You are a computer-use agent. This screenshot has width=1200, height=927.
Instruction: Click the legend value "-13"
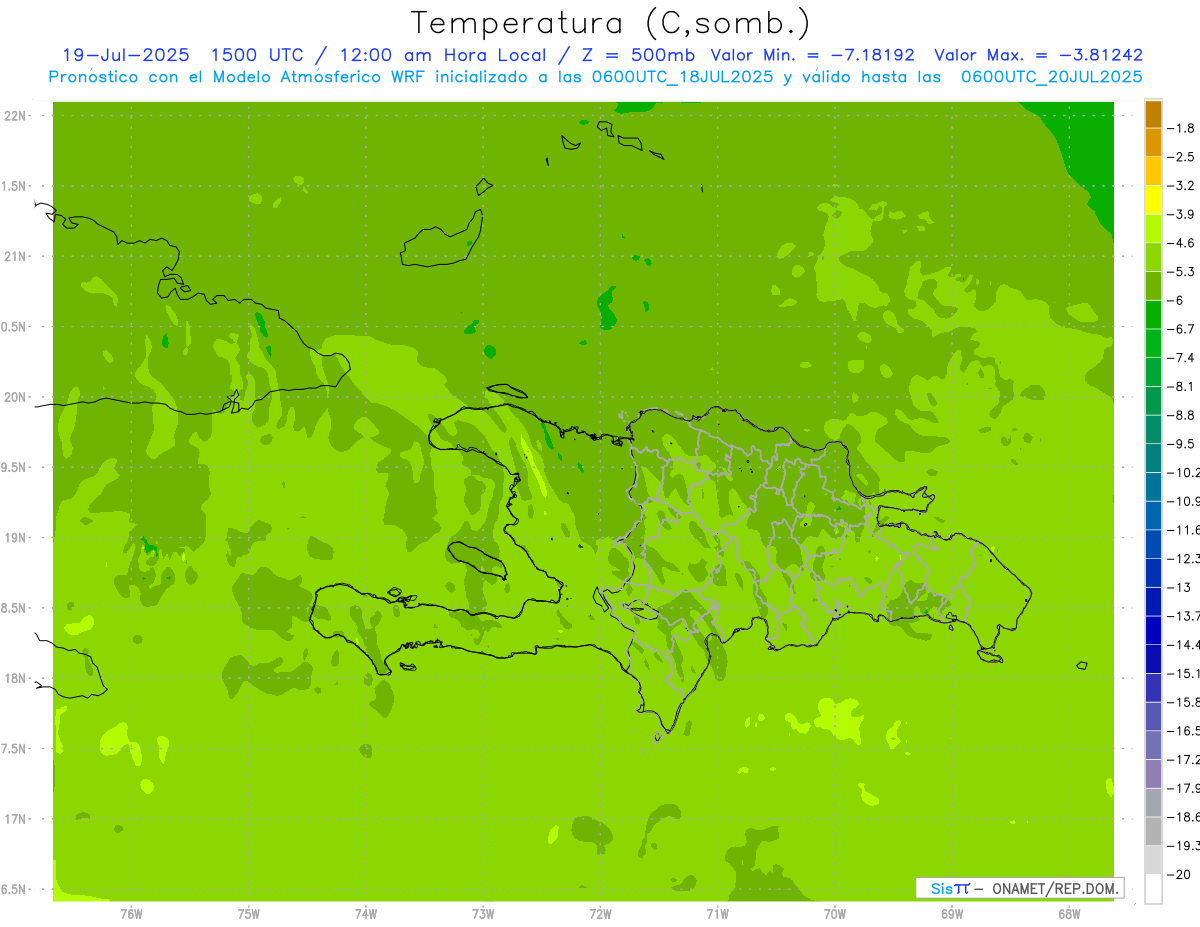1180,587
